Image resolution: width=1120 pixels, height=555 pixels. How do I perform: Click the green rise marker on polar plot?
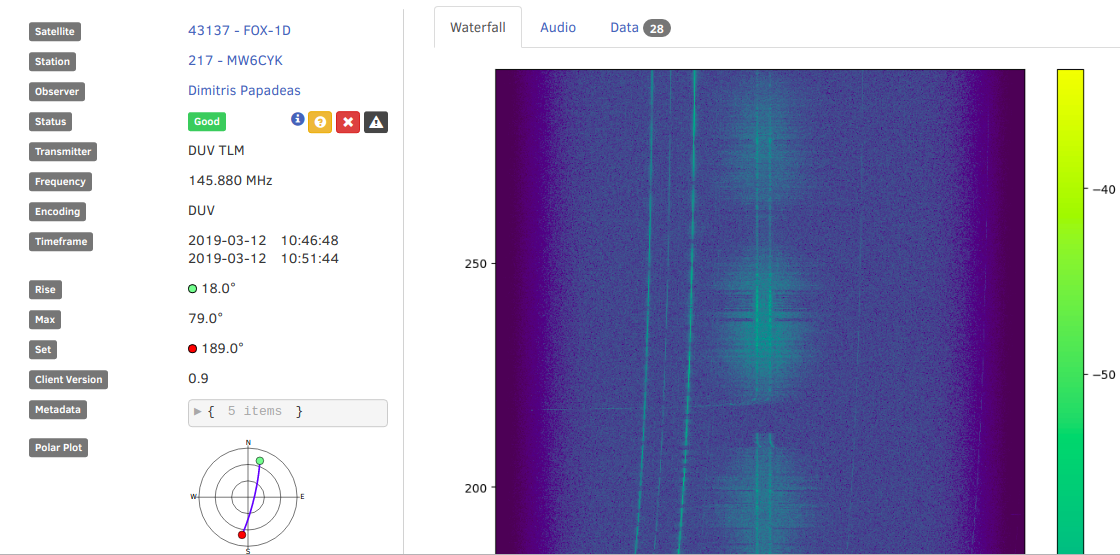[260, 461]
